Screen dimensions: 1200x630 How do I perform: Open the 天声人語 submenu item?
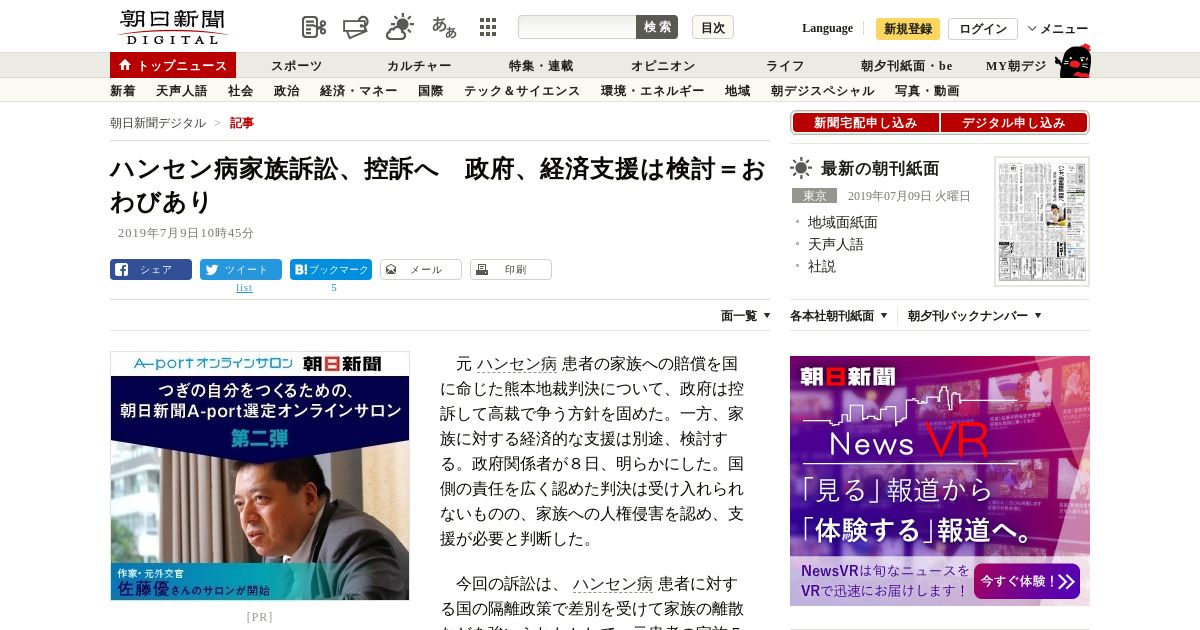[x=182, y=91]
